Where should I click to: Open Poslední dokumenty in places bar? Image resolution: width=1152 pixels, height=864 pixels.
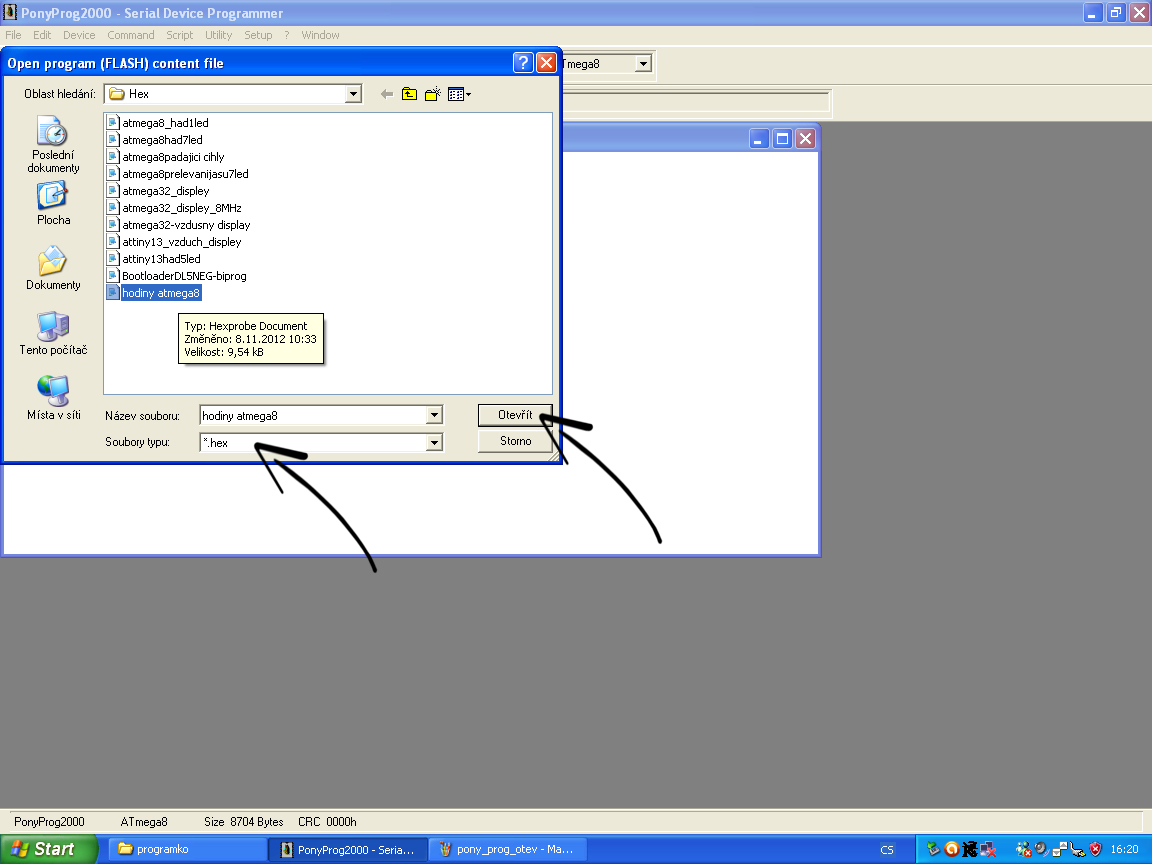(x=53, y=145)
